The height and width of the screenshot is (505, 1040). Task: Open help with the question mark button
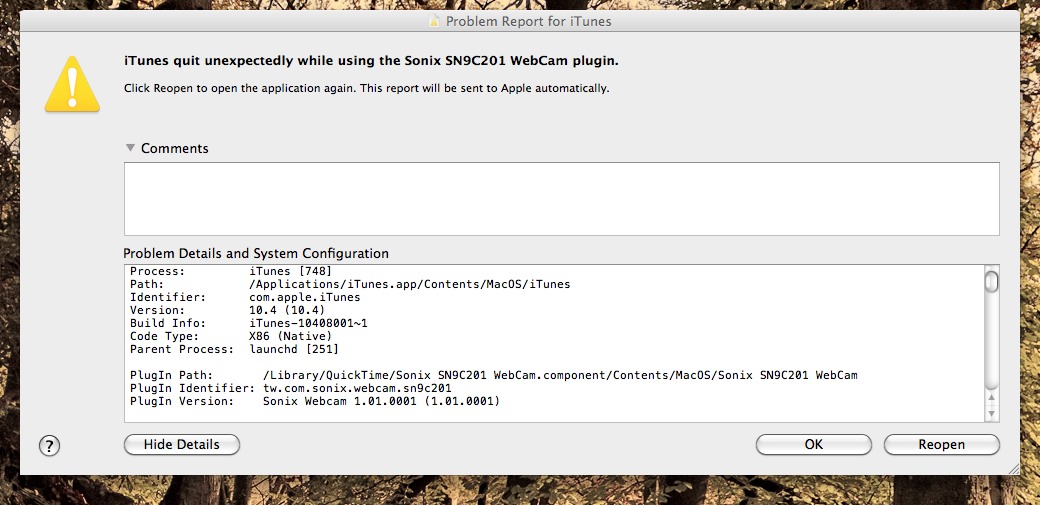(50, 445)
